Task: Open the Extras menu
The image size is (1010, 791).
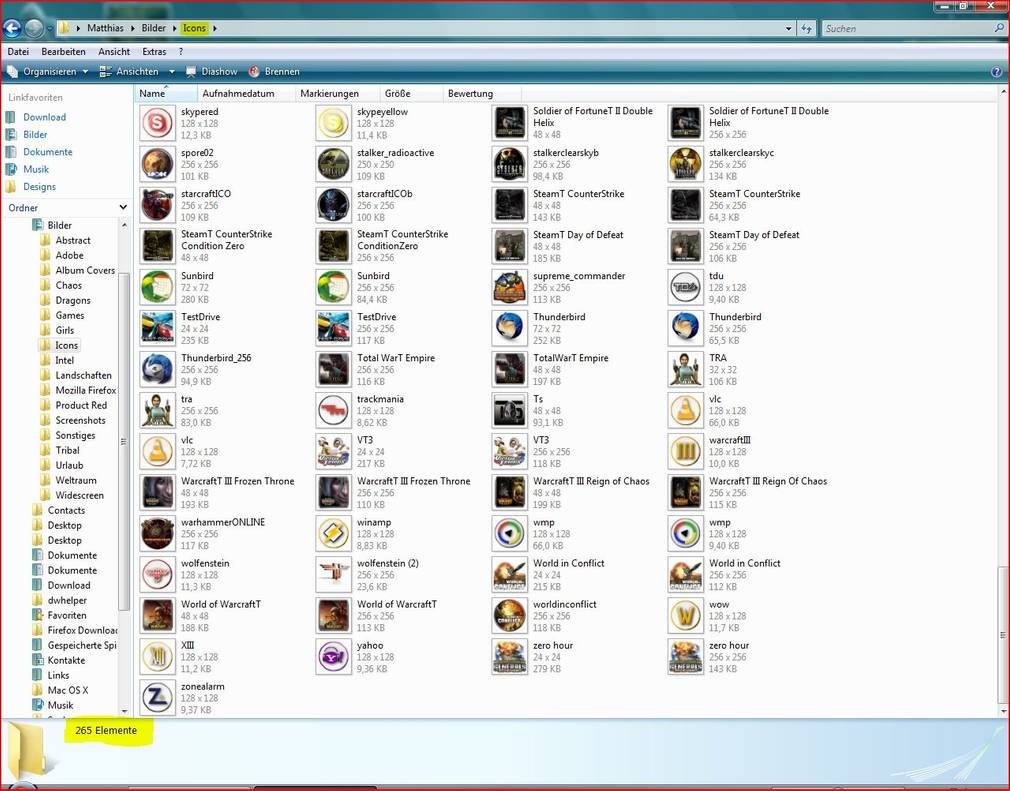Action: [x=154, y=52]
